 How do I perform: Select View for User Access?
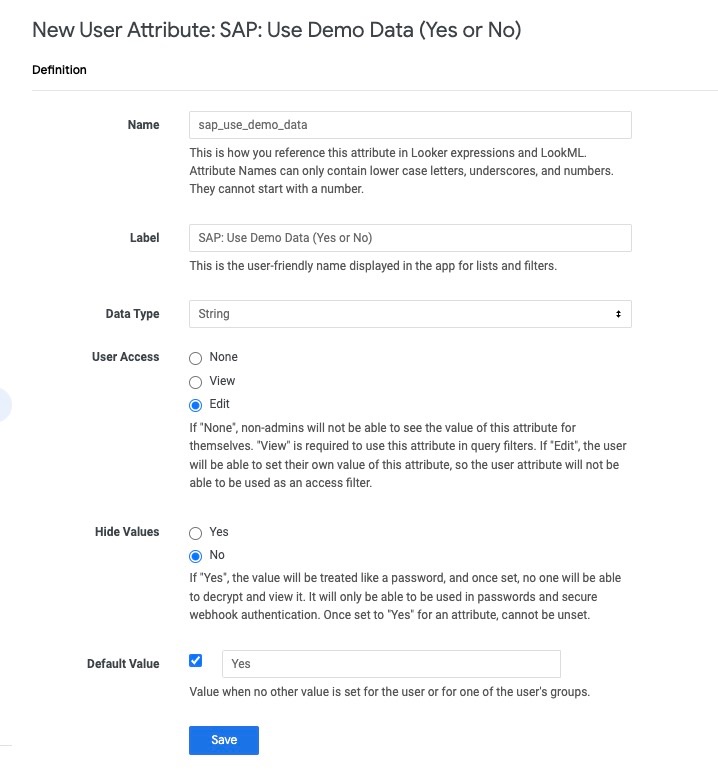(195, 382)
